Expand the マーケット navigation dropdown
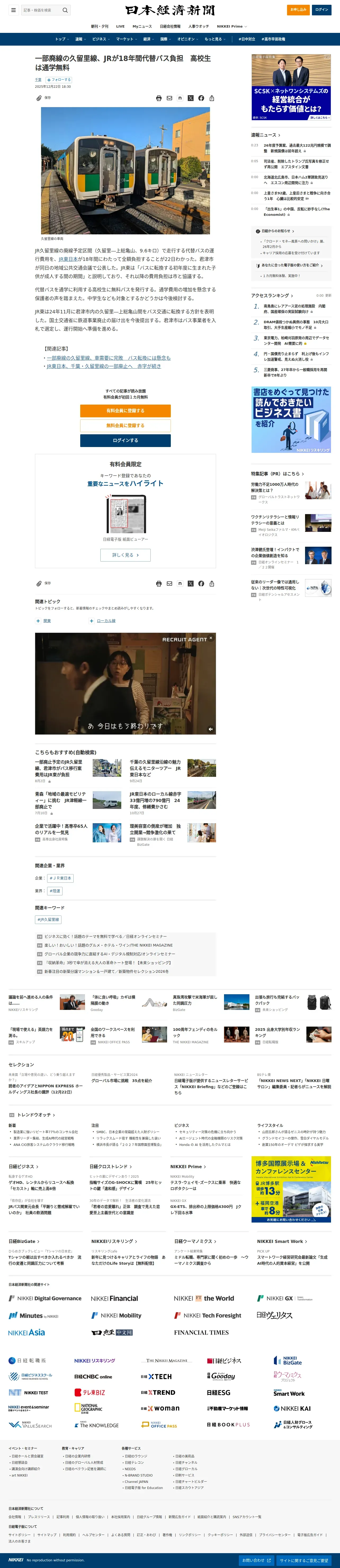 click(127, 39)
